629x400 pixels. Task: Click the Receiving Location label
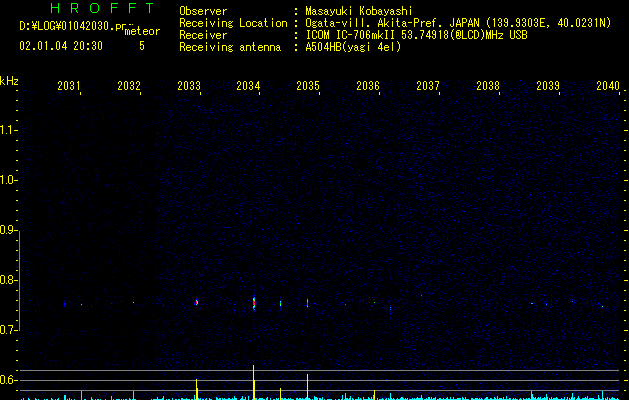click(233, 23)
